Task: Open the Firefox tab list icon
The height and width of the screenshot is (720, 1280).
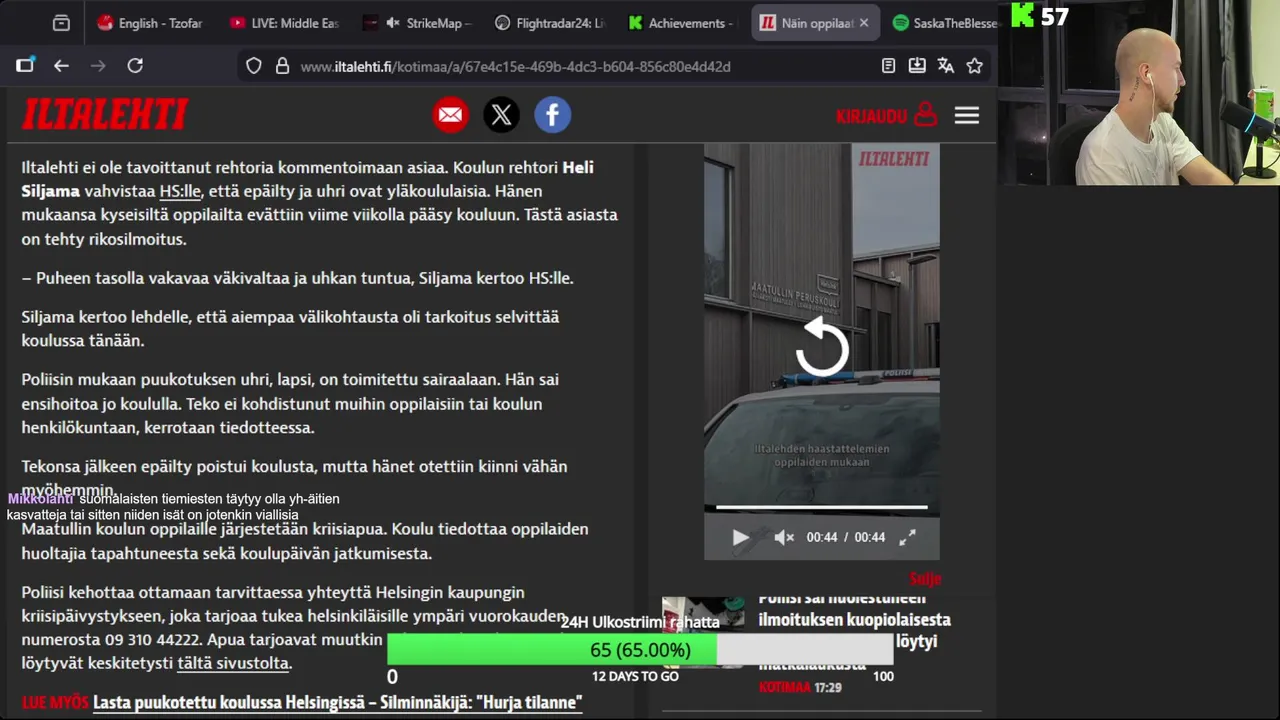Action: click(x=61, y=23)
